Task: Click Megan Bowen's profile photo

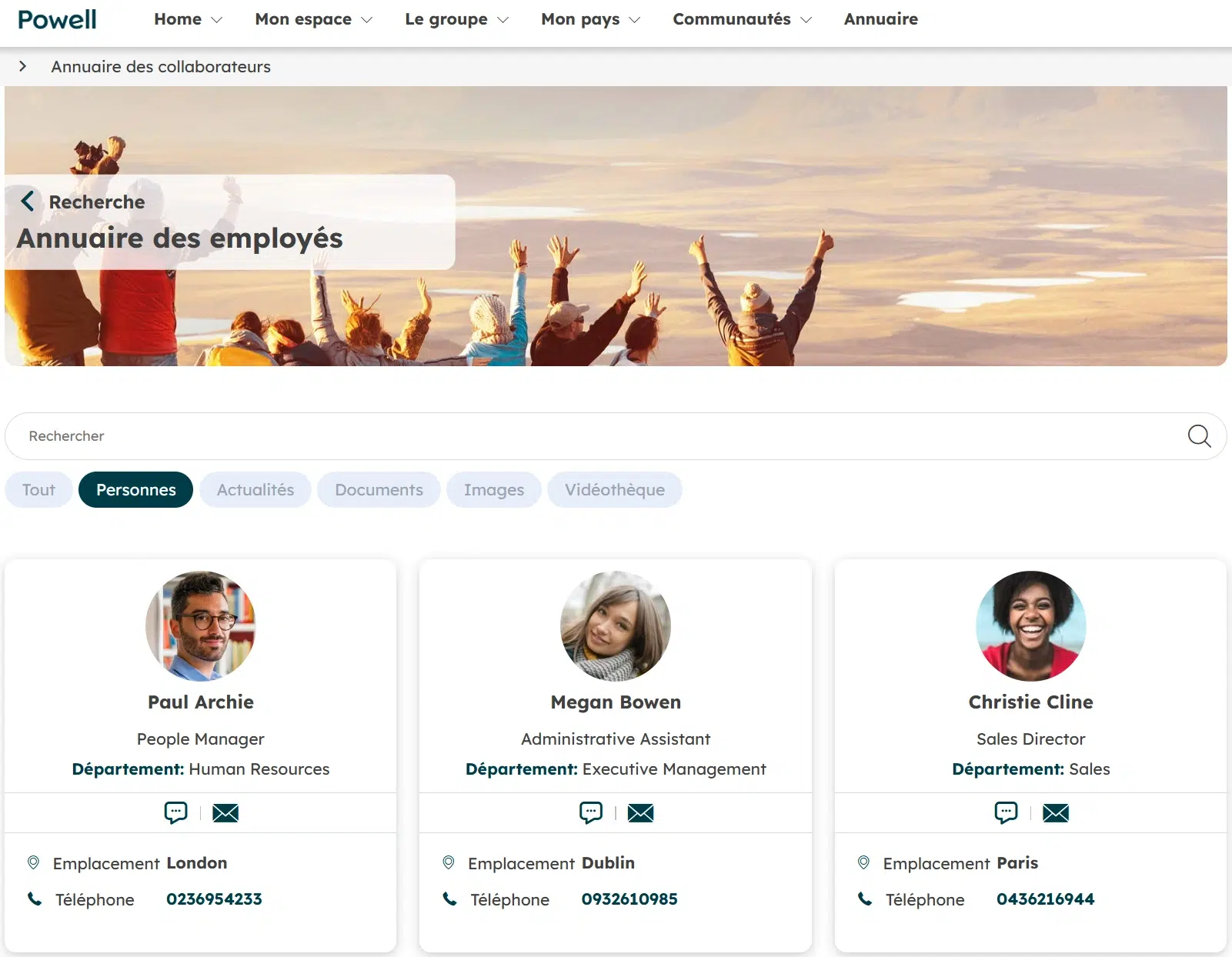Action: point(616,626)
